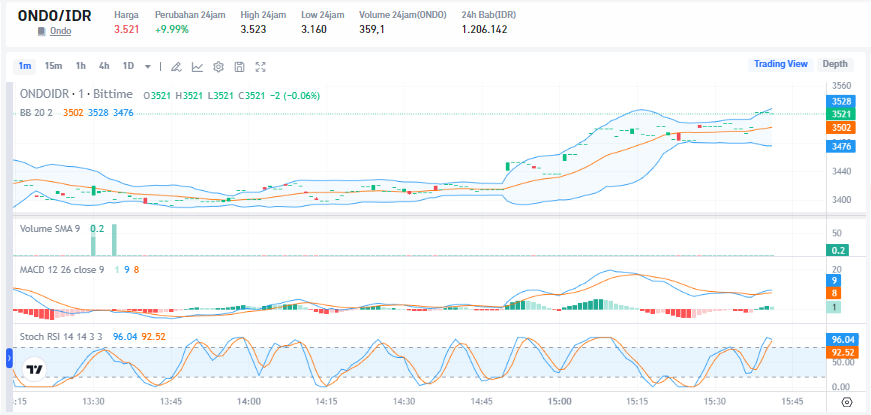The height and width of the screenshot is (415, 871).
Task: Click the orange MACD signal label 8
Action: 835,293
